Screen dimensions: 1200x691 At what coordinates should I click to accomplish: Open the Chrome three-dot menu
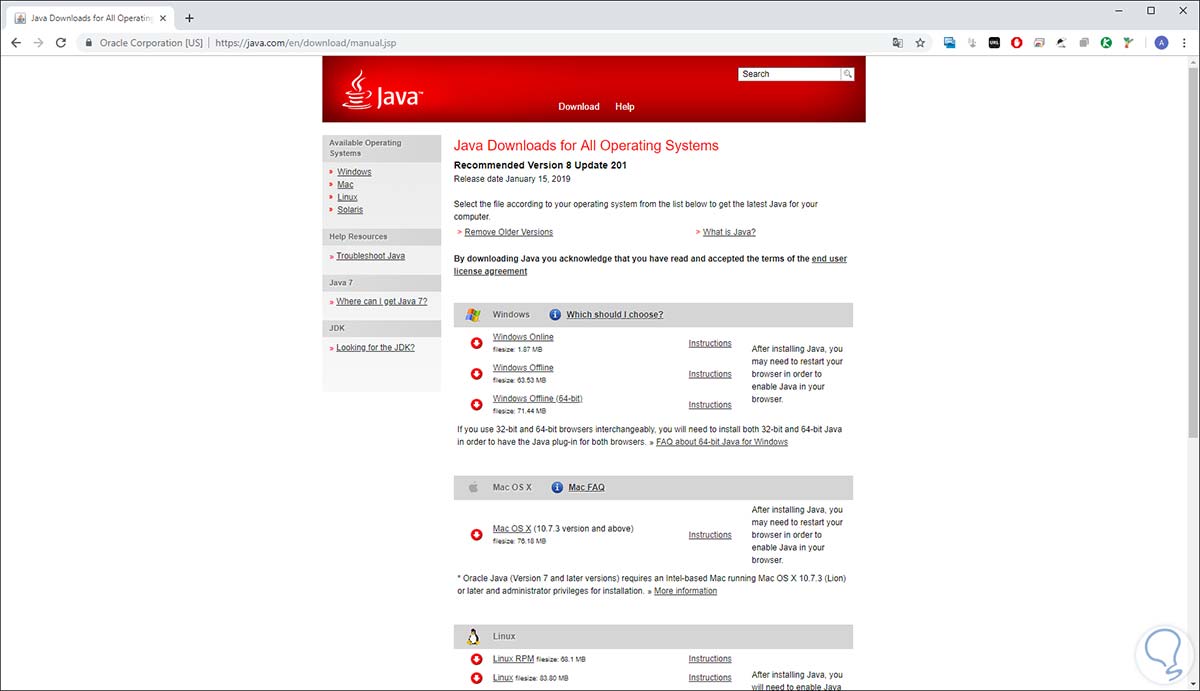[x=1184, y=43]
